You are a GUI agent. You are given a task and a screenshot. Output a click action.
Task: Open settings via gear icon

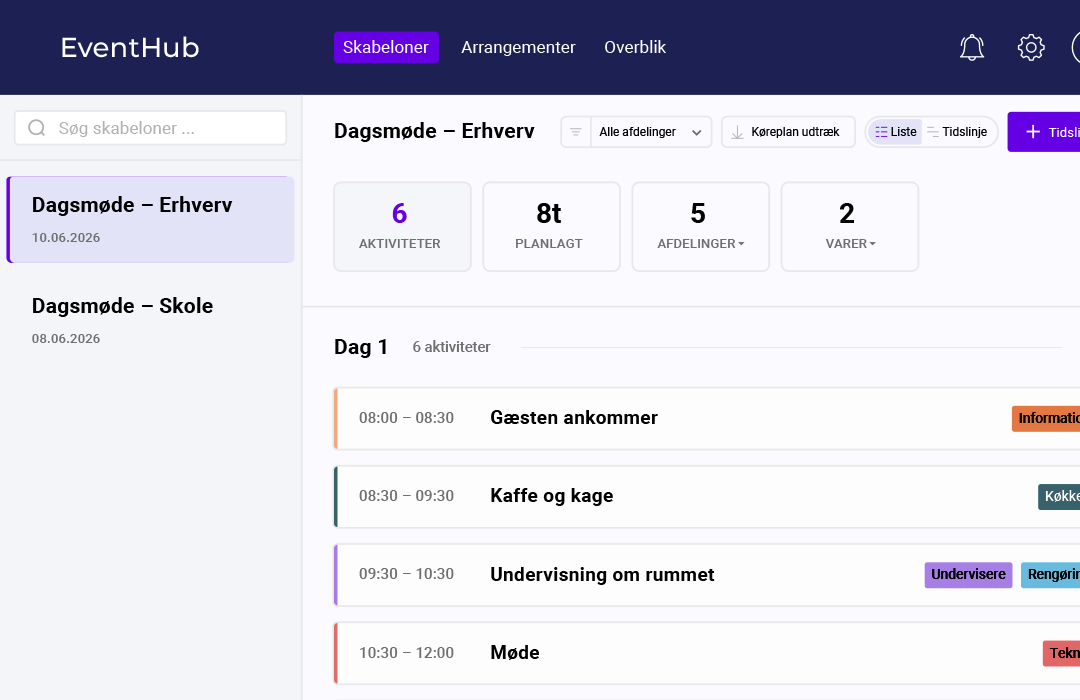point(1031,48)
